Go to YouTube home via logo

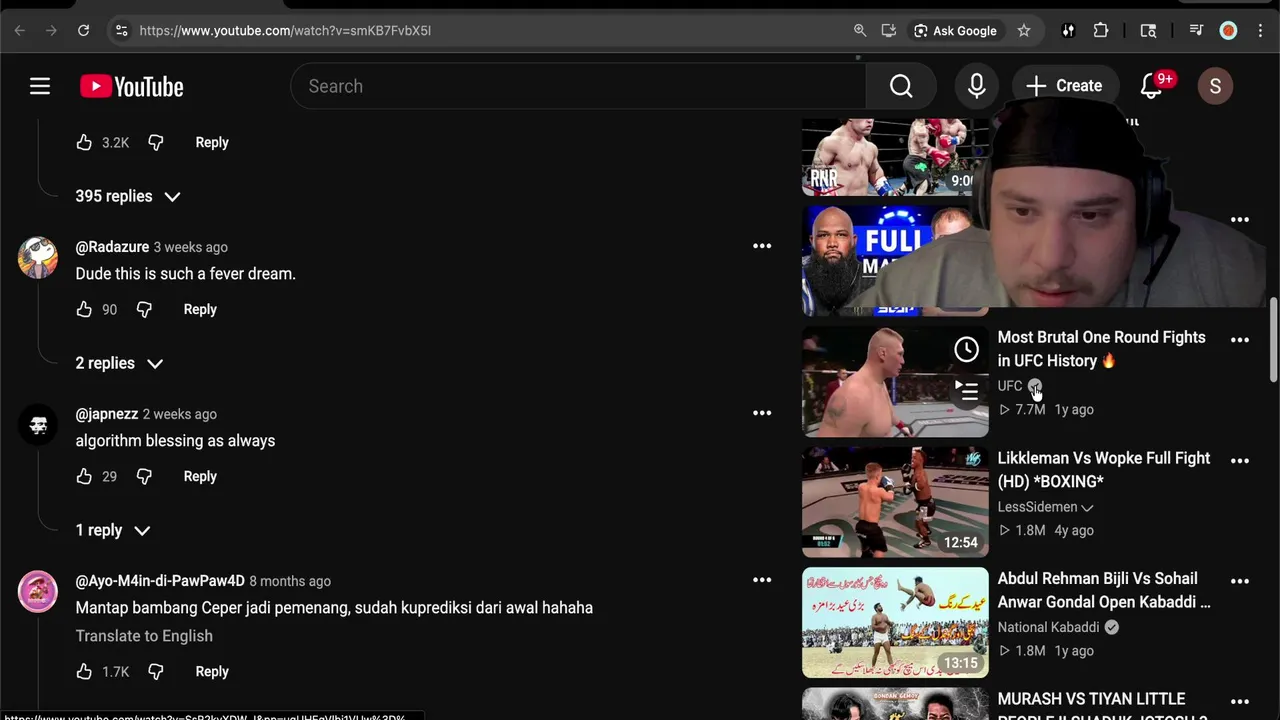(132, 87)
